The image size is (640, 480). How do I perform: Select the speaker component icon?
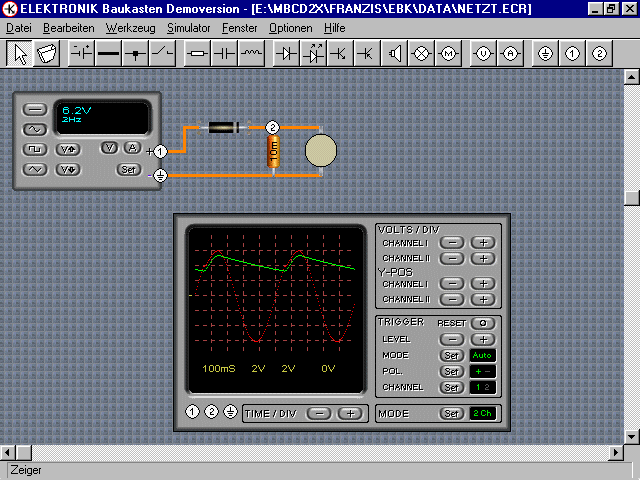click(395, 54)
